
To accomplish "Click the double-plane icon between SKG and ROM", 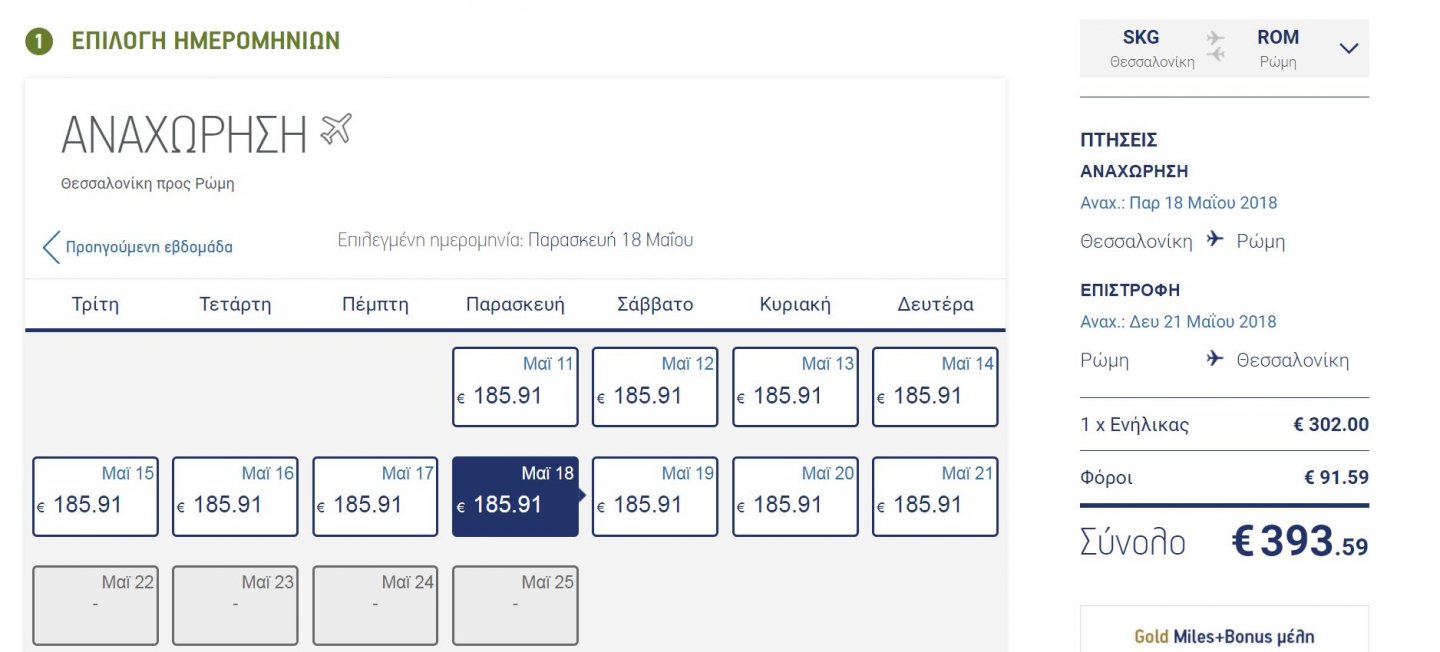I will 1216,47.
